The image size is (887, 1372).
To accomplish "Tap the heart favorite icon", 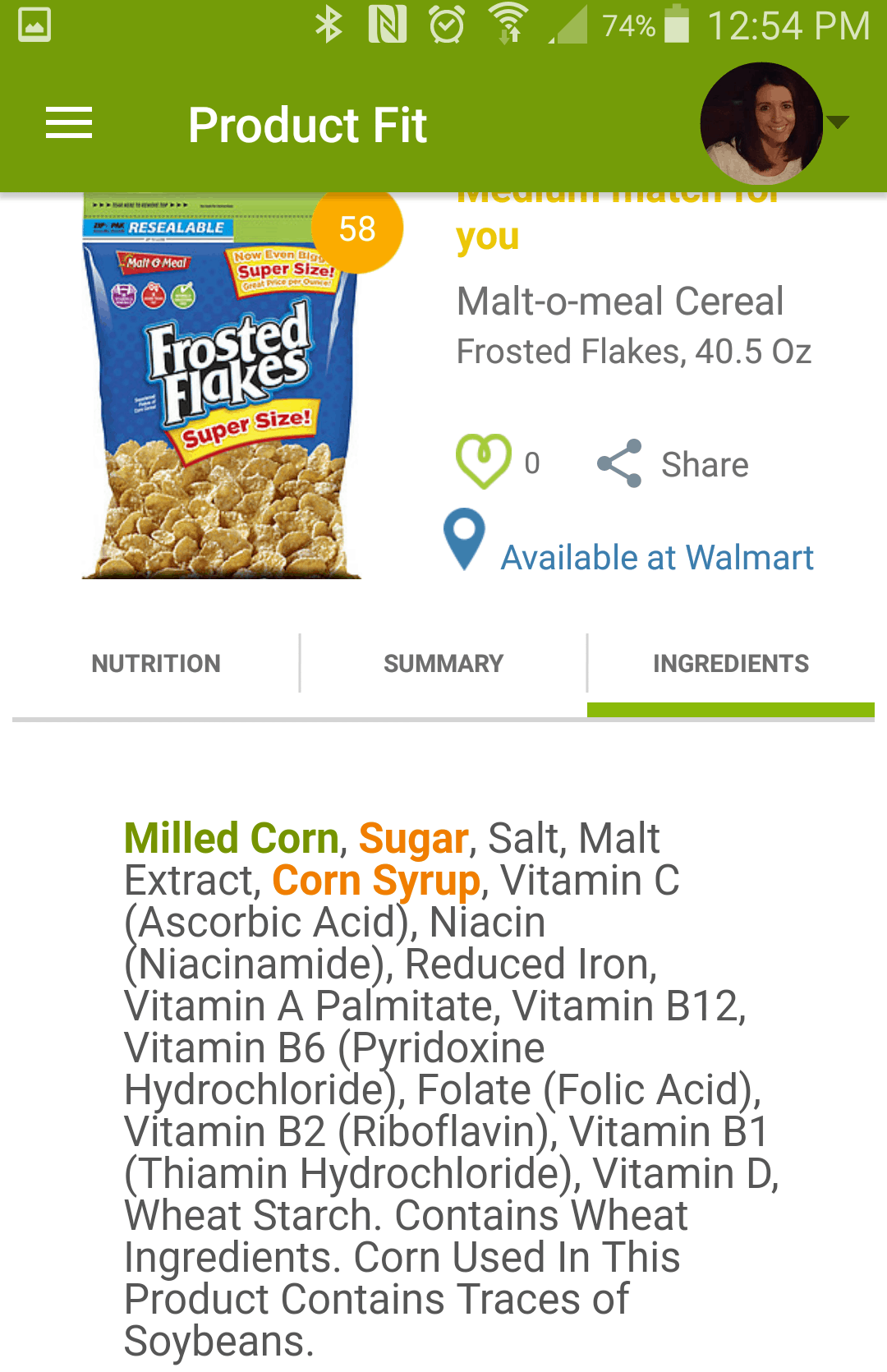I will (x=483, y=462).
